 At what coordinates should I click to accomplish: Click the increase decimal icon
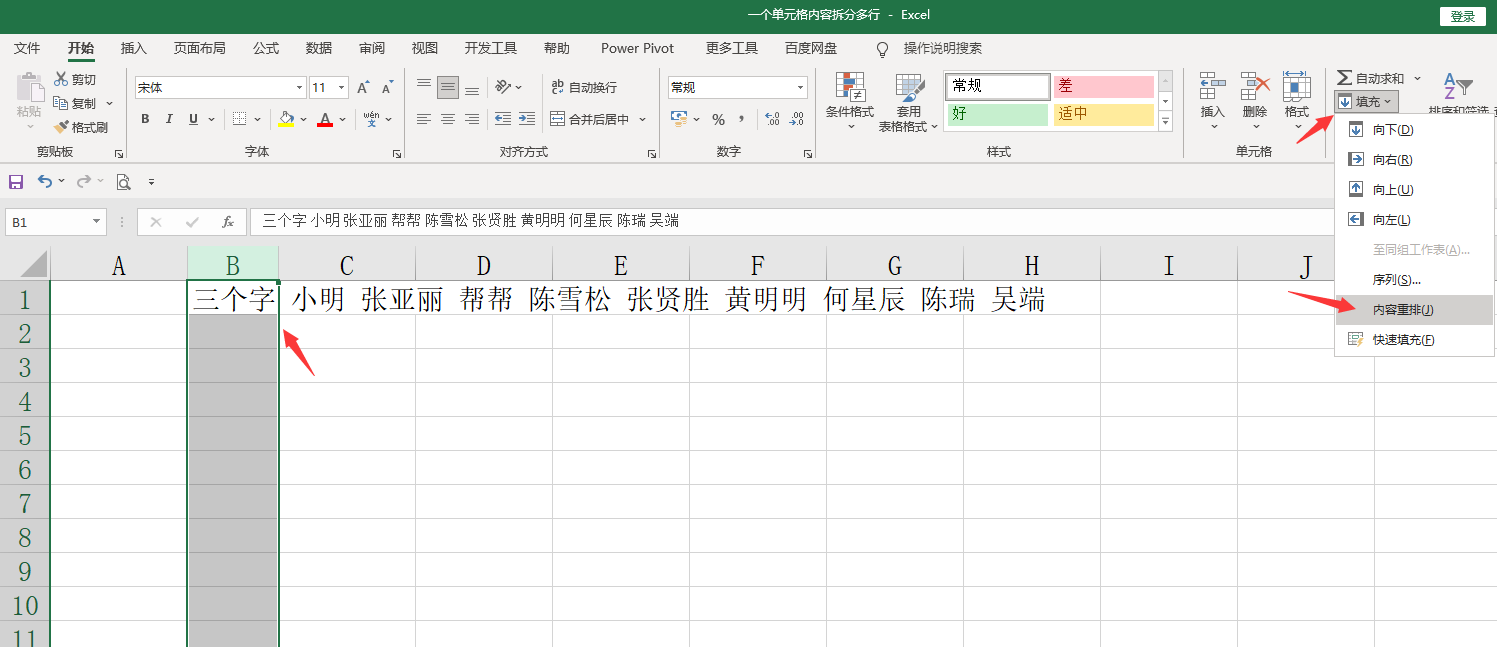772,119
